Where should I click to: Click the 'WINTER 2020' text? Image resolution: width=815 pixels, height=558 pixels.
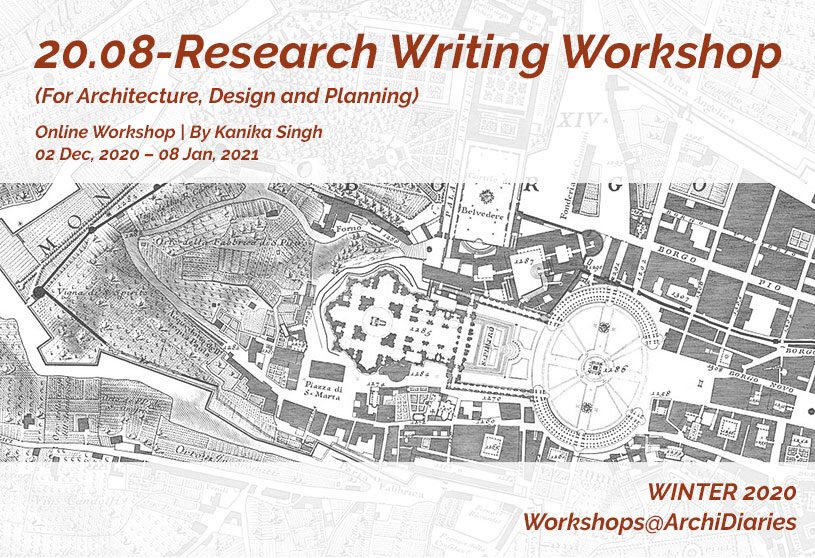point(722,492)
